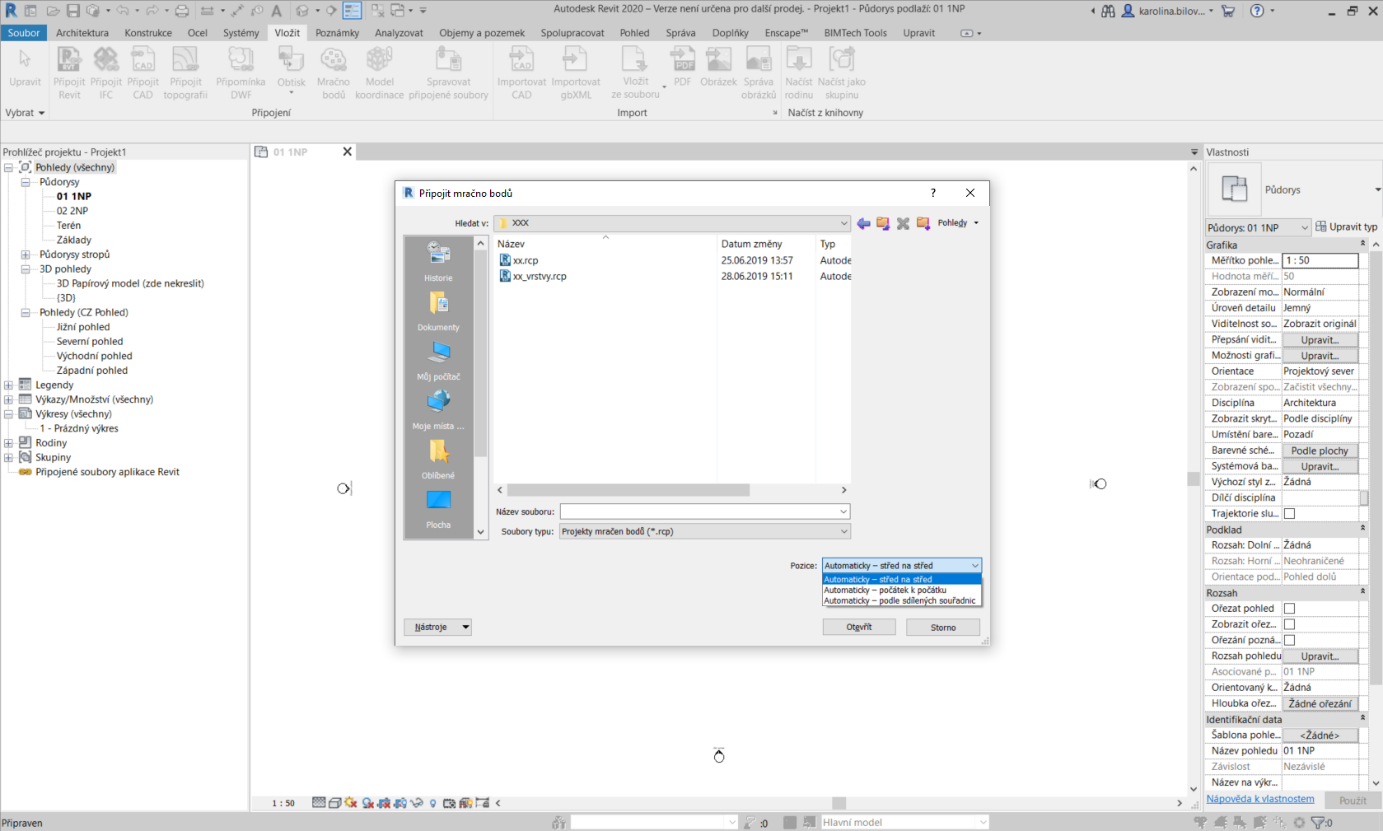This screenshot has width=1383, height=831.
Task: Click the save icon in quick access toolbar
Action: point(73,11)
